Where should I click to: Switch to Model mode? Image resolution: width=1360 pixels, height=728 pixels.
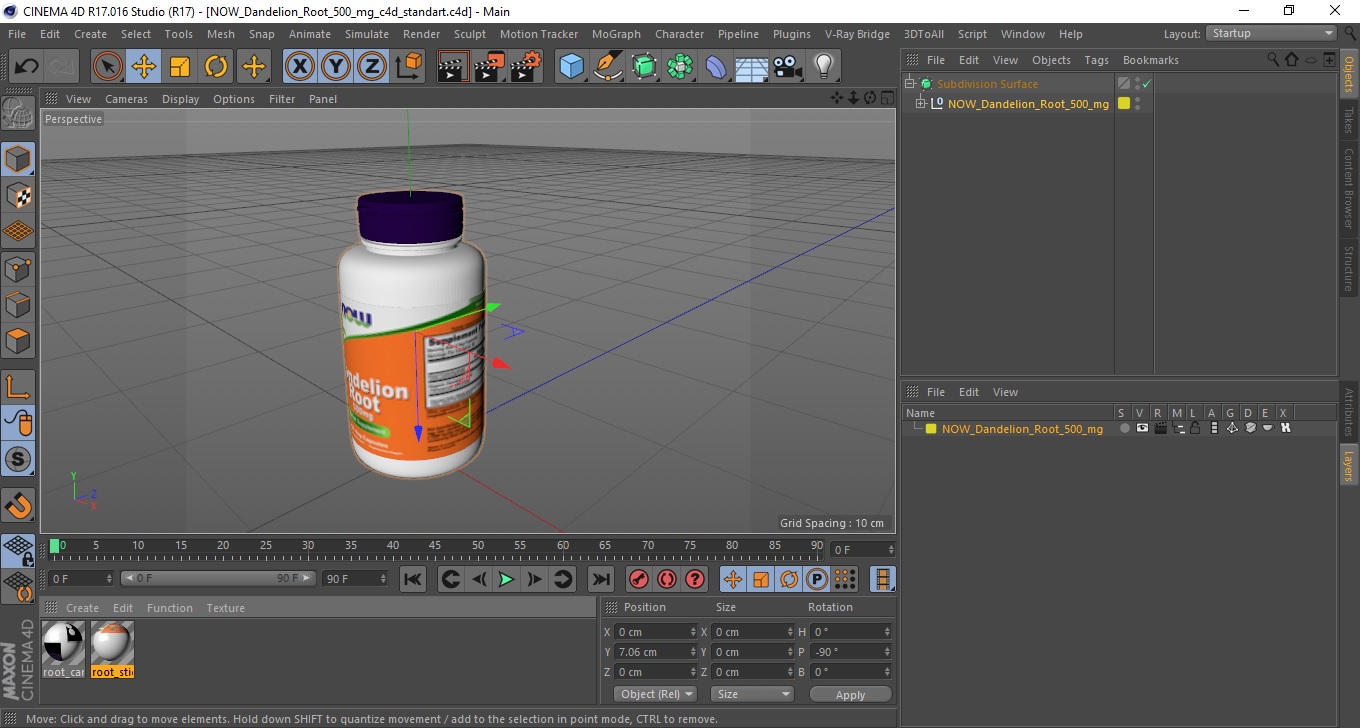[x=18, y=159]
